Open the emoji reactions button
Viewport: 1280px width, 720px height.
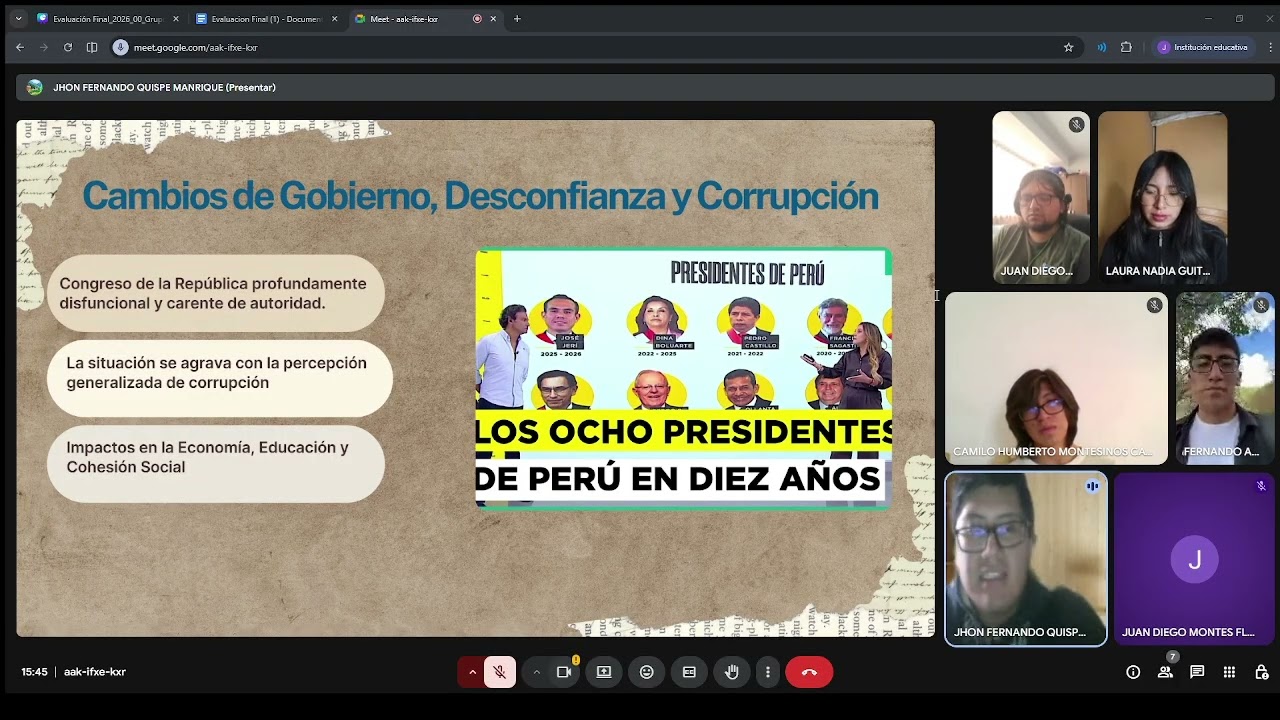pos(647,672)
